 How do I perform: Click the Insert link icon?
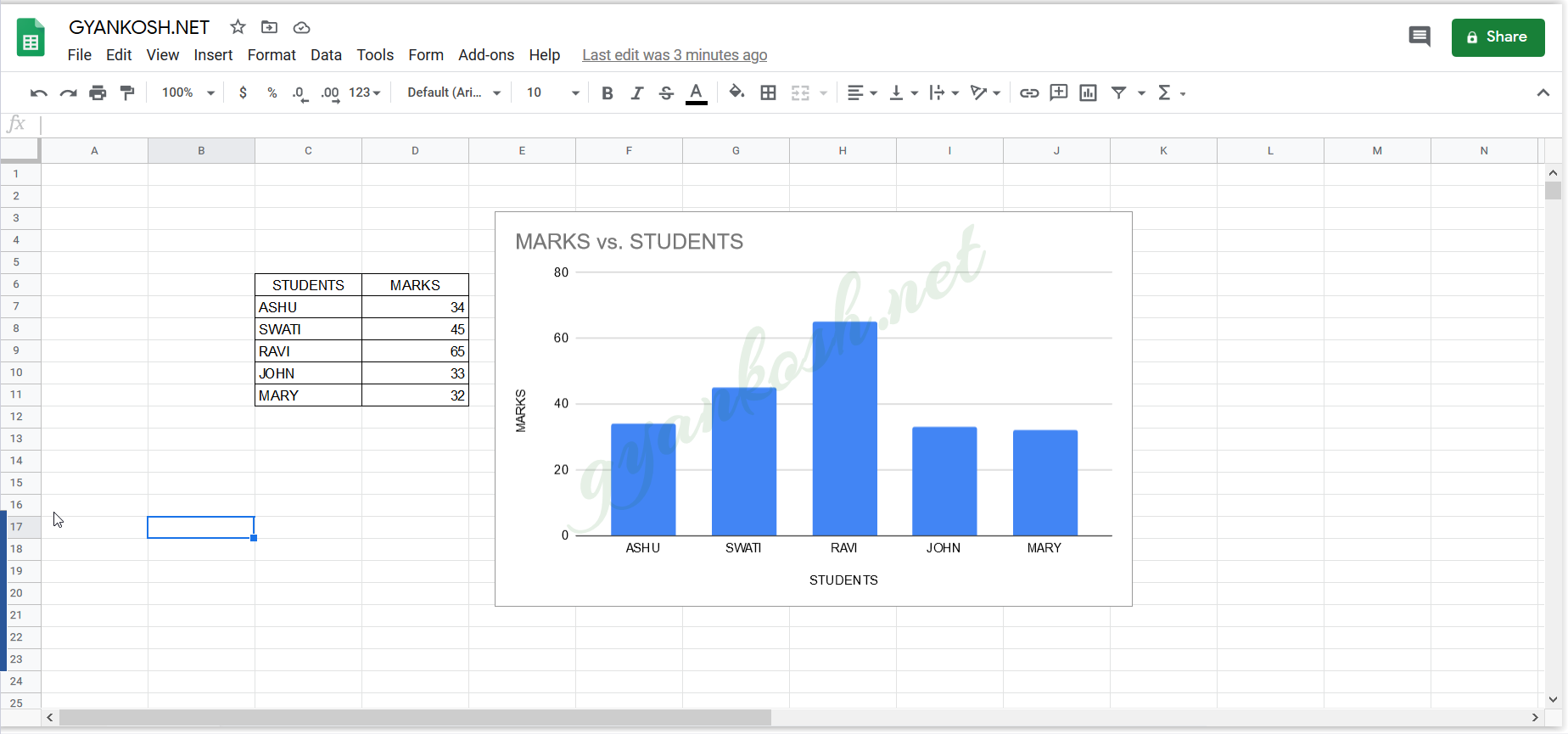(x=1029, y=92)
